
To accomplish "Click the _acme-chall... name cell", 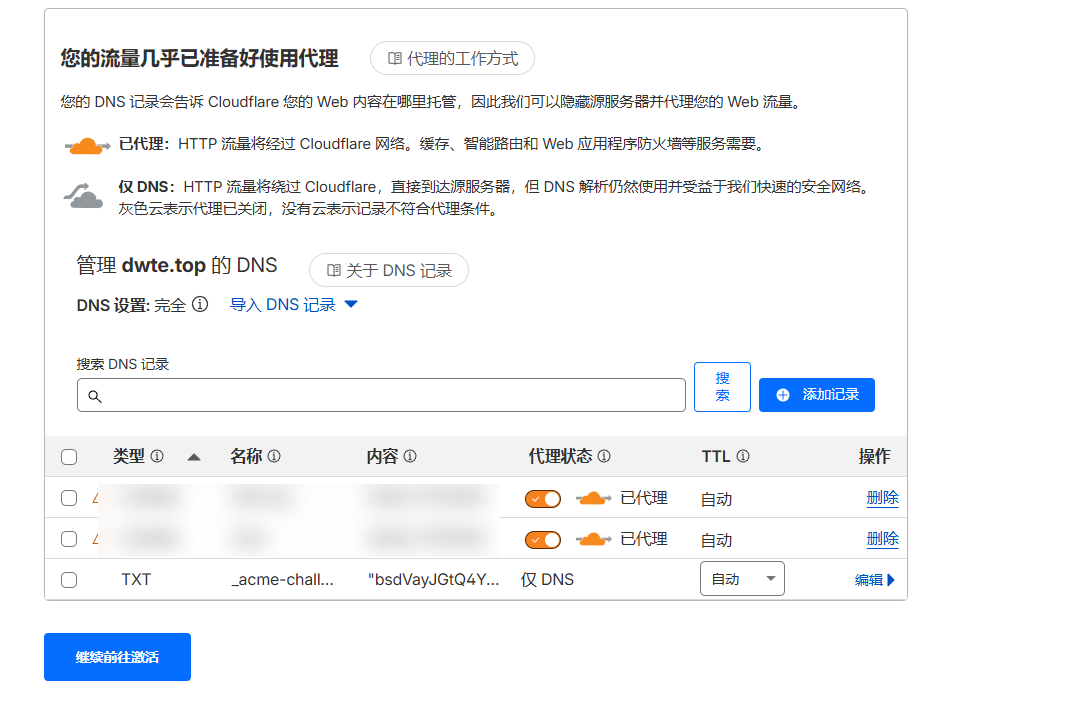I will (282, 579).
